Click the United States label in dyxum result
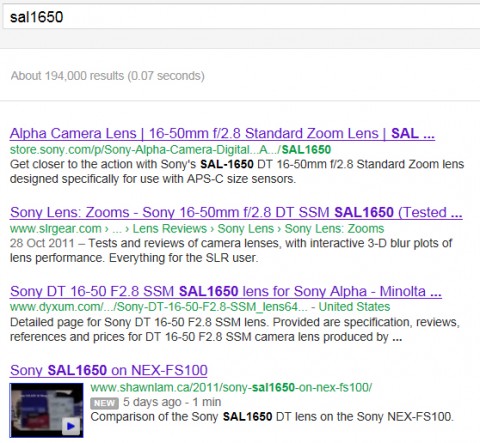 coord(354,307)
